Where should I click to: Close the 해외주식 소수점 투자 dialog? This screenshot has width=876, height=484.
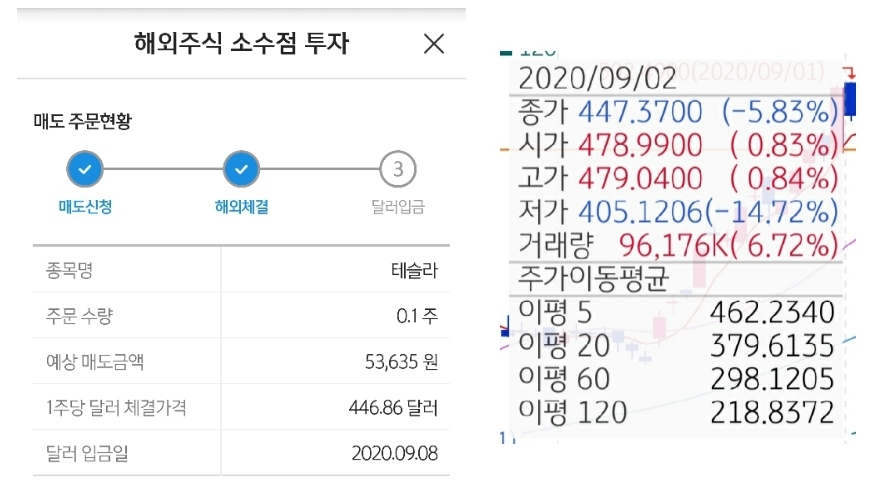[434, 44]
